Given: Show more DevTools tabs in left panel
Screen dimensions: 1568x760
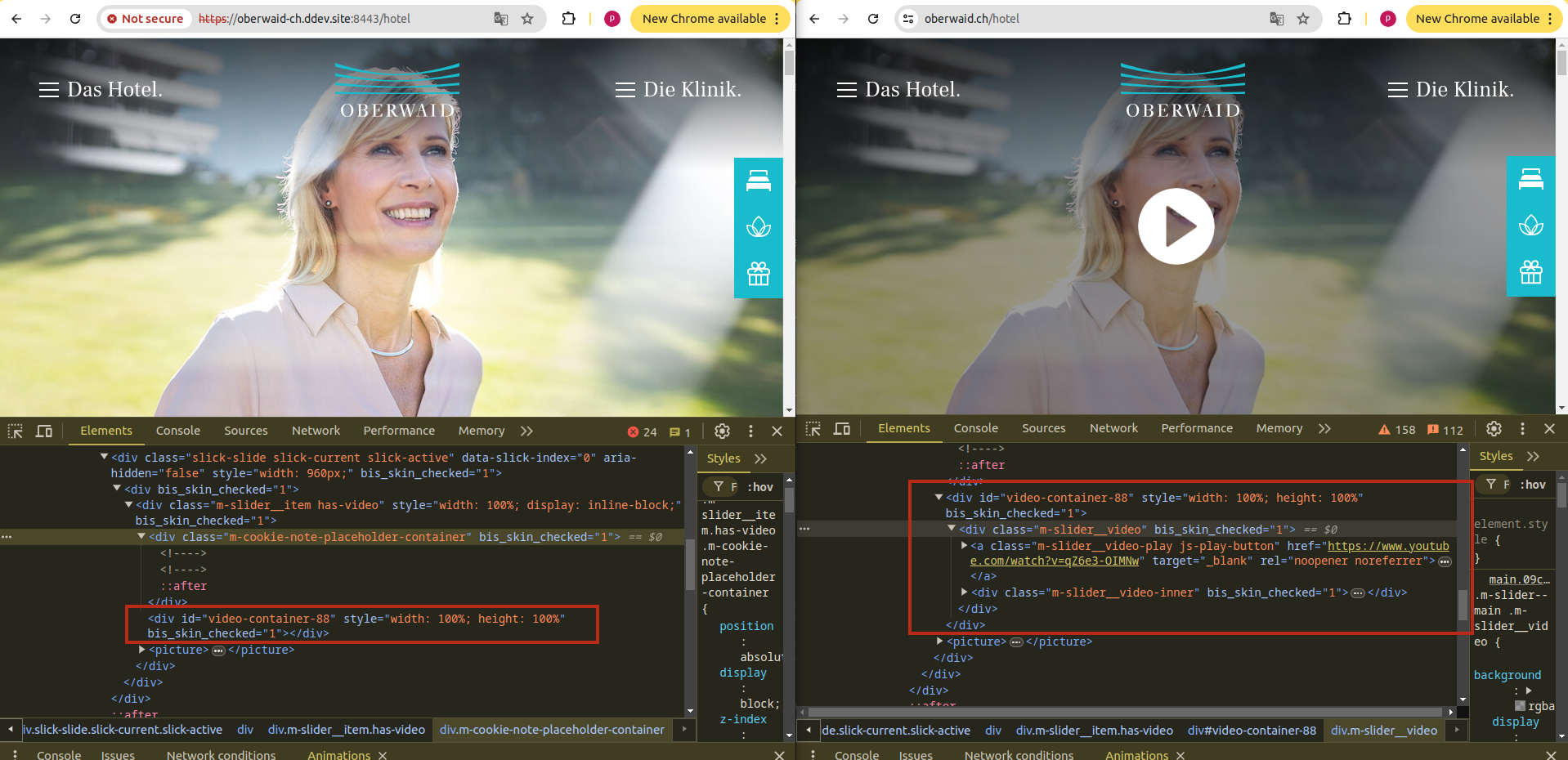Looking at the screenshot, I should tap(526, 431).
